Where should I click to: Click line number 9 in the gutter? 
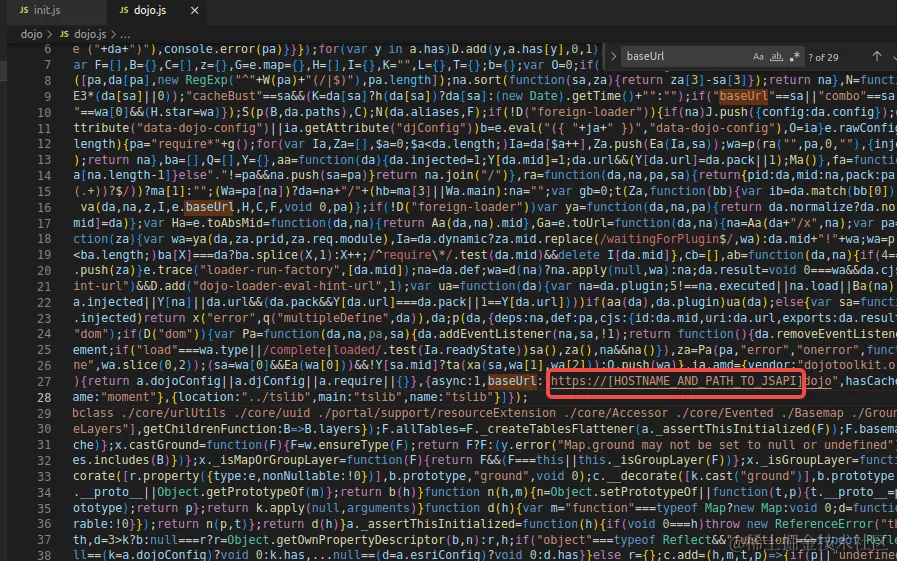pos(47,97)
